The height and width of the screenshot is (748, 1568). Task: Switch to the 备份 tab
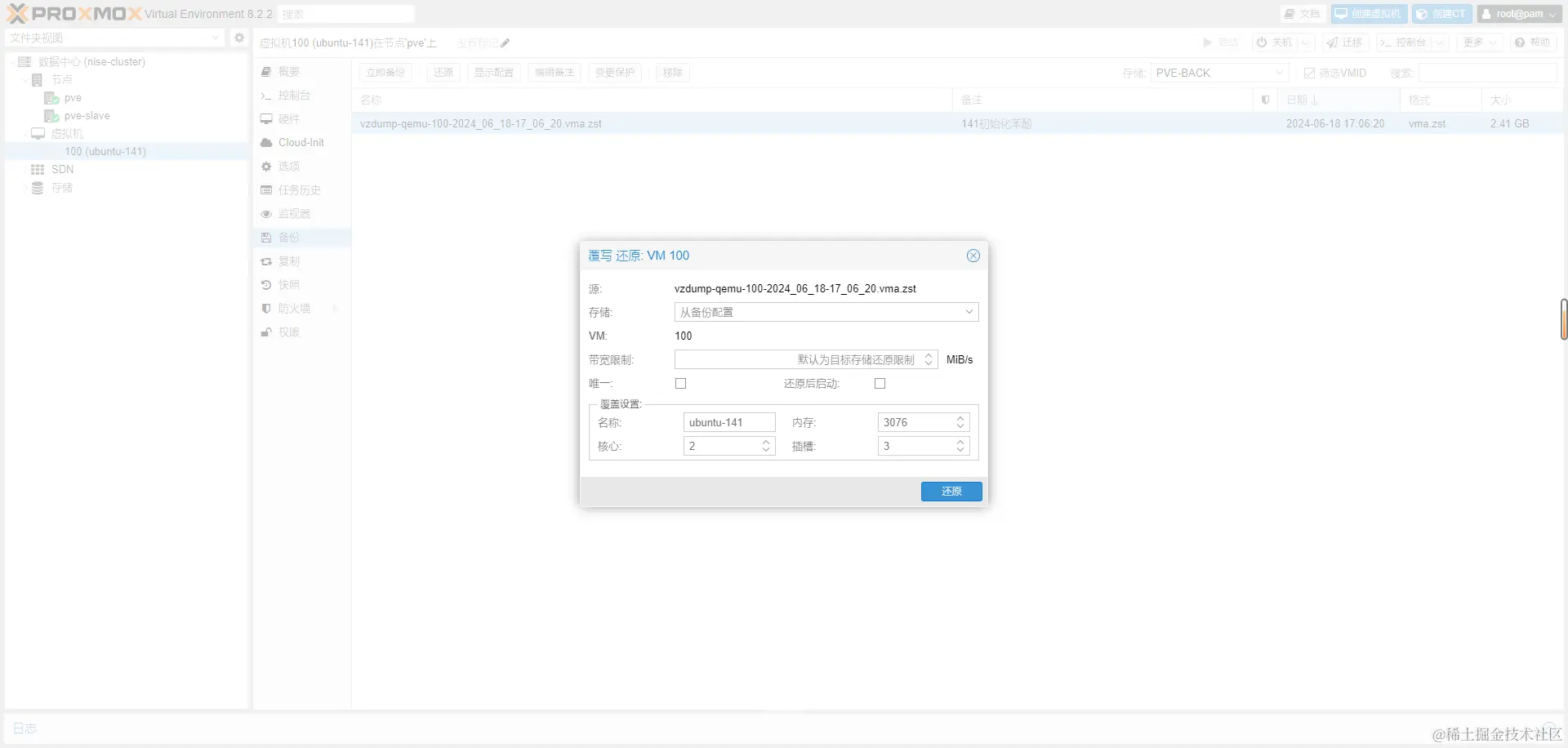point(302,238)
